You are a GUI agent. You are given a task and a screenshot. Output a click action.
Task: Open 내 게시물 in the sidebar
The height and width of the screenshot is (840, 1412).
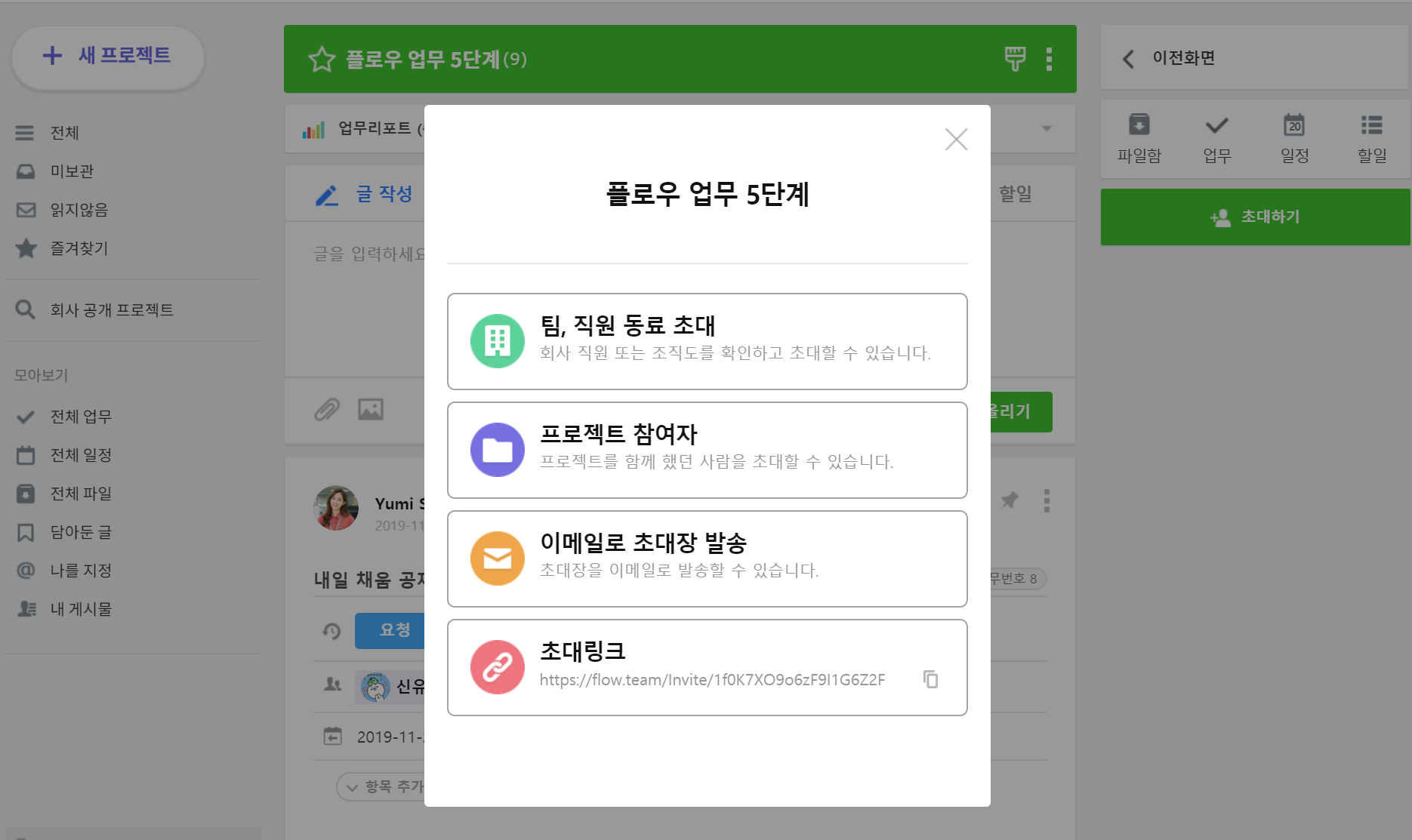pos(81,609)
